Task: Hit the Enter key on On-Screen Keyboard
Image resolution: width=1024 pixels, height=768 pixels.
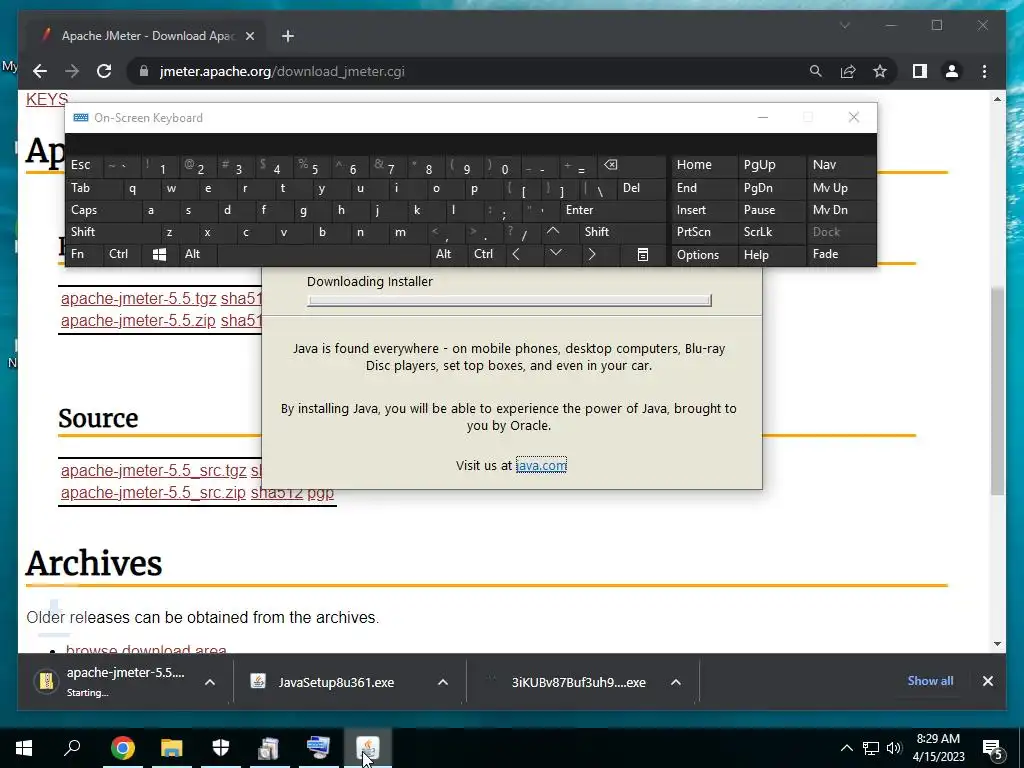Action: pyautogui.click(x=613, y=210)
